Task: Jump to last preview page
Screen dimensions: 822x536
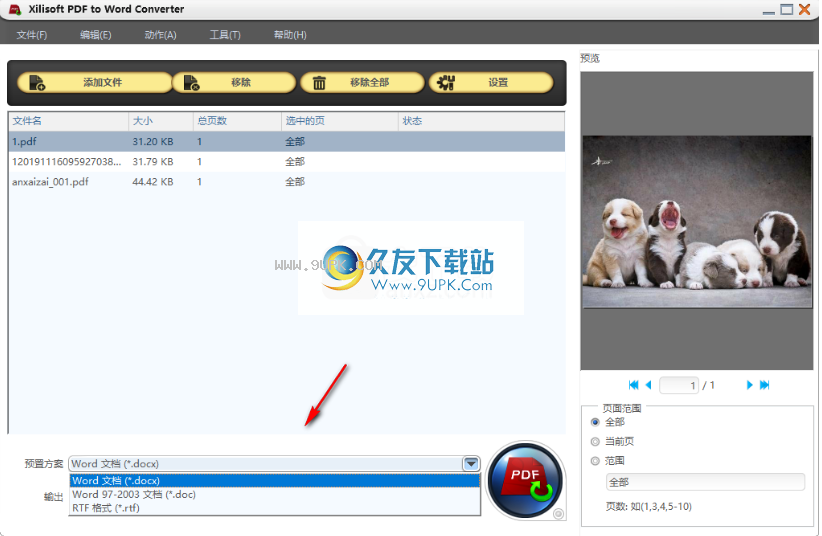Action: (x=764, y=385)
